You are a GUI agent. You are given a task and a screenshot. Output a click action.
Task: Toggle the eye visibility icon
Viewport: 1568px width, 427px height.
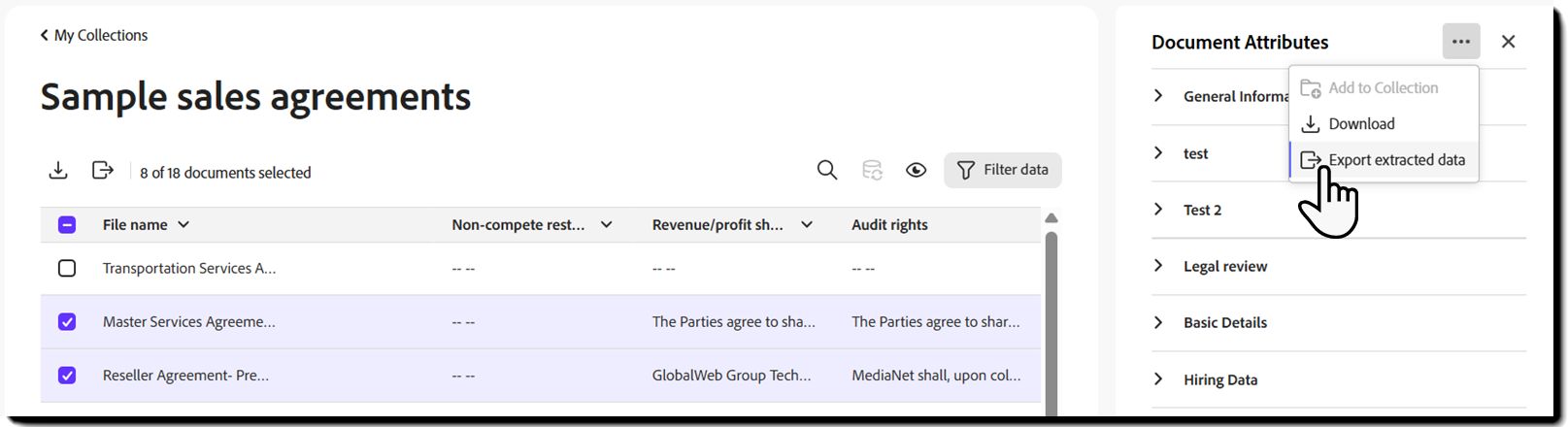(x=916, y=170)
